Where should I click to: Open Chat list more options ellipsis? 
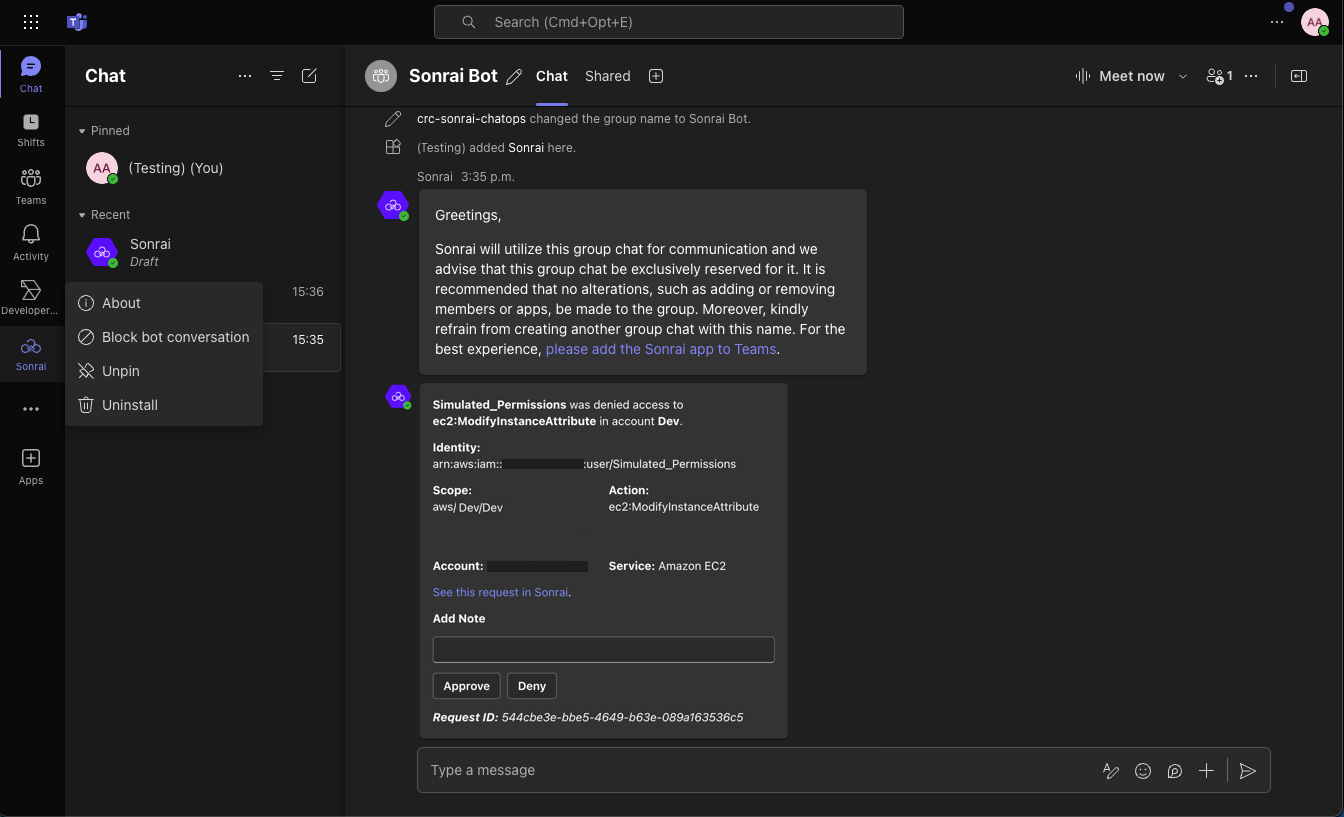[245, 76]
